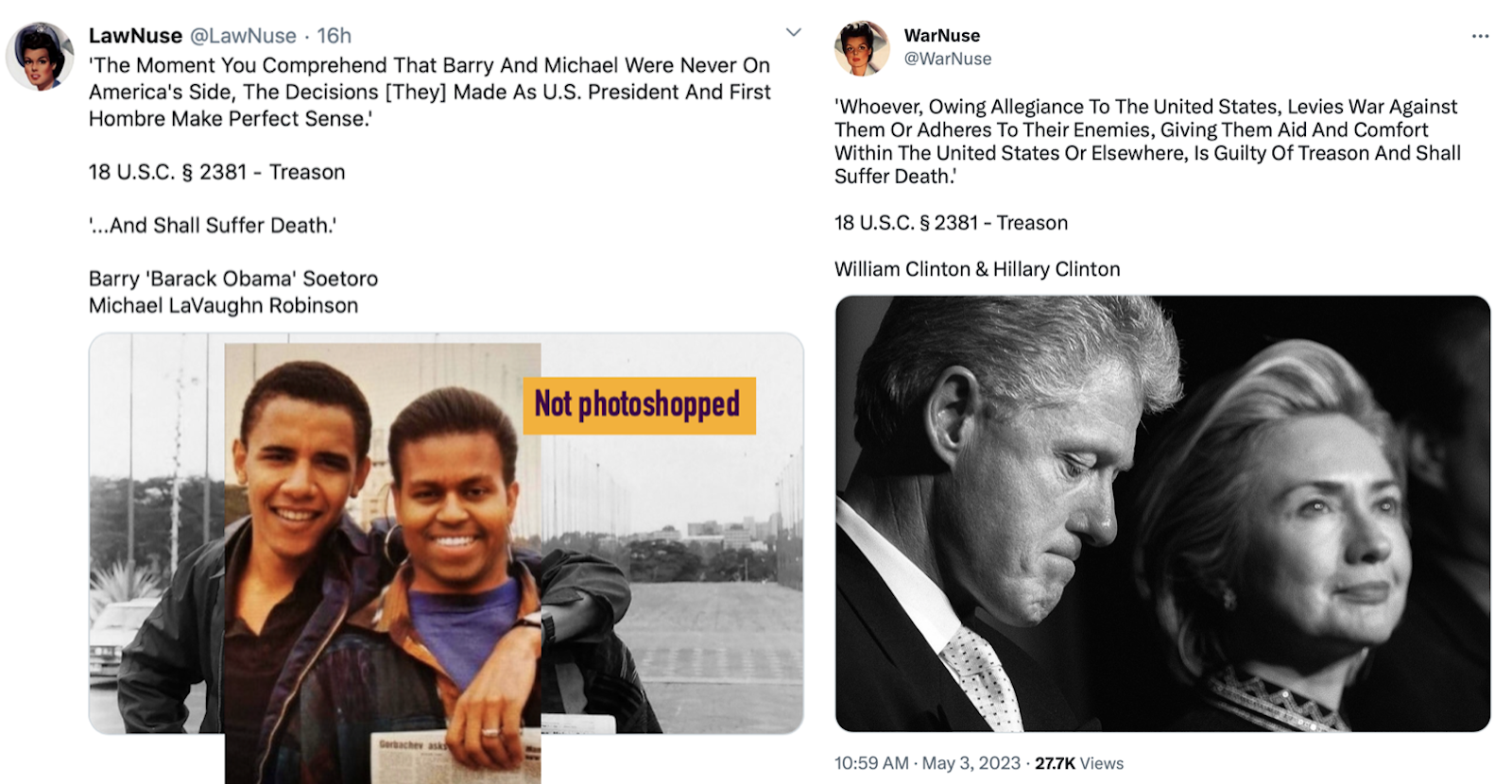
Task: Open the black-and-white photo in WarNuse tweet
Action: click(1162, 514)
